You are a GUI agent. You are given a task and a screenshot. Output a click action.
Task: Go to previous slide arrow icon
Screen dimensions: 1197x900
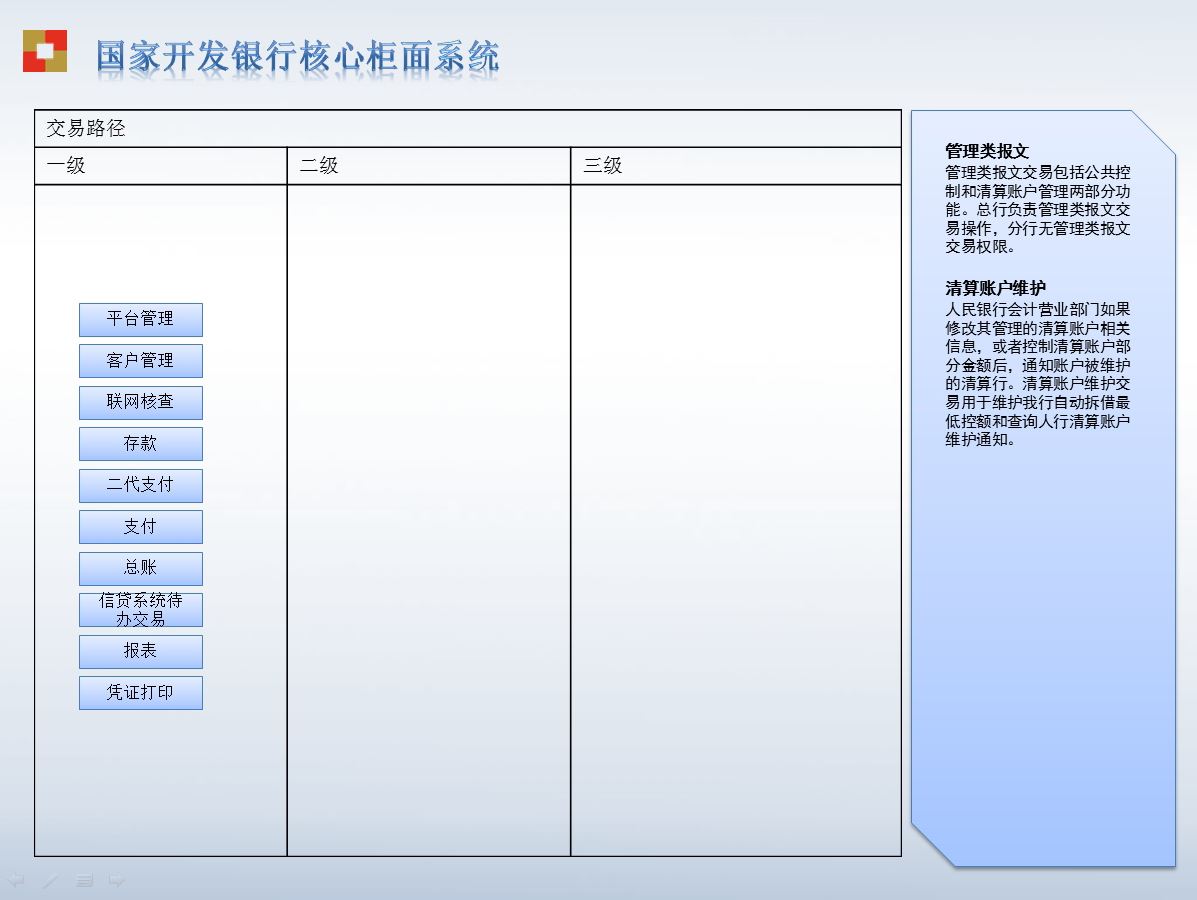pos(15,880)
